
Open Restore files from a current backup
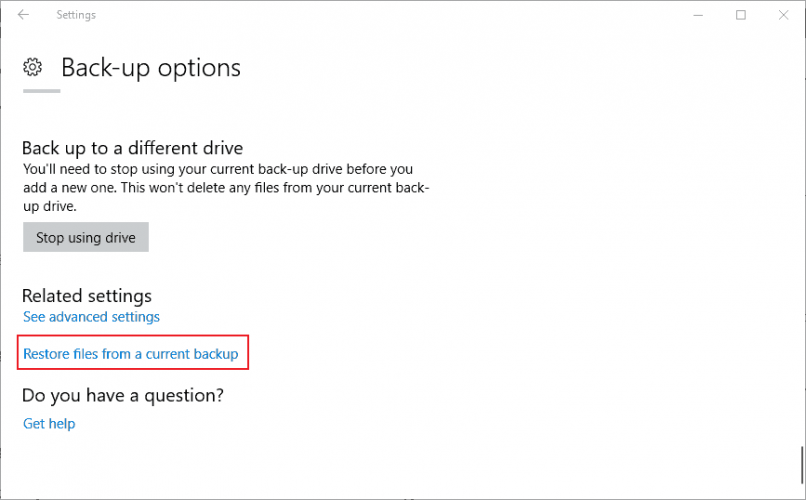tap(130, 354)
